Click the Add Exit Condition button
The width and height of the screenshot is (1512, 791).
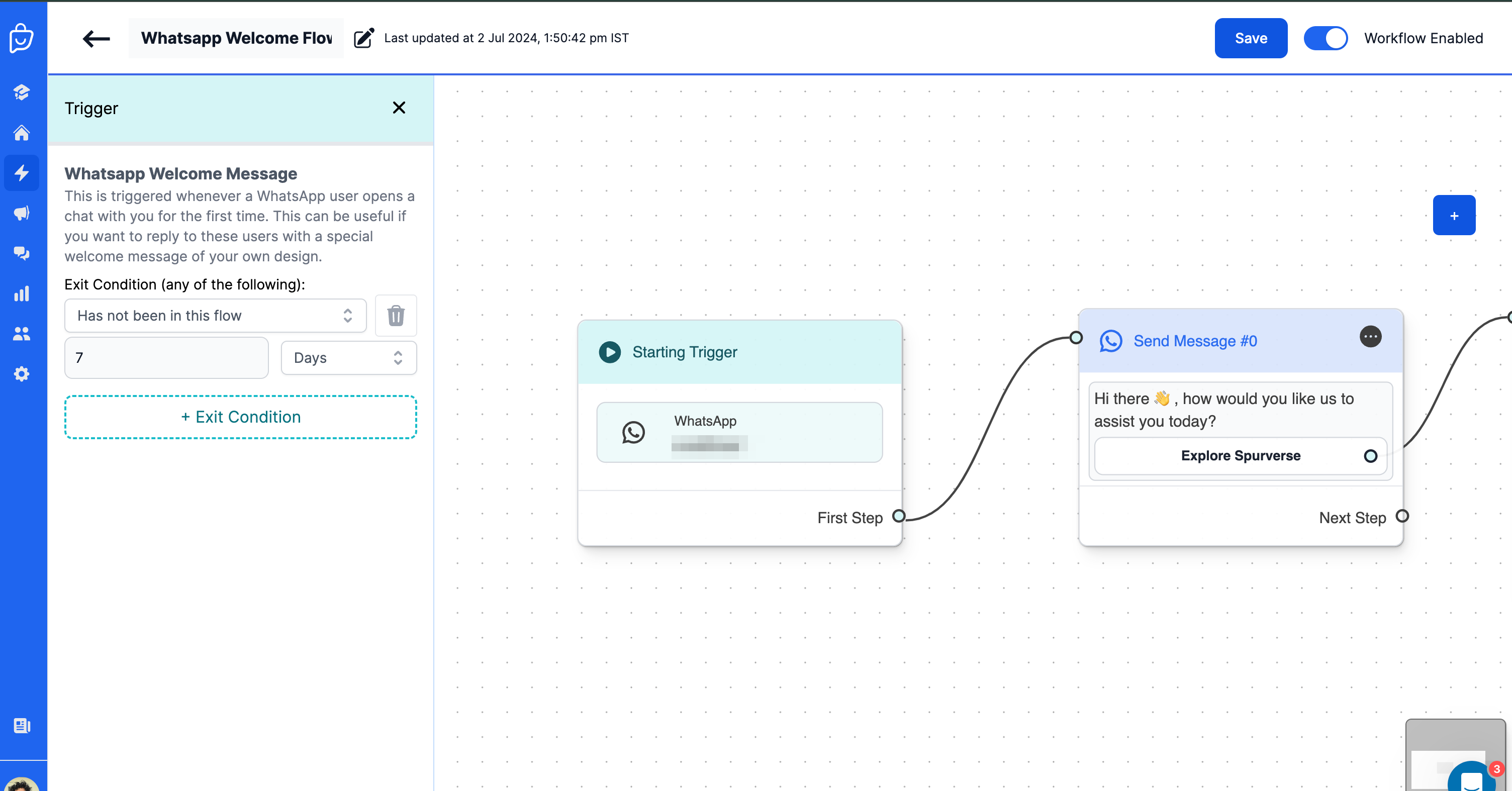[x=239, y=417]
